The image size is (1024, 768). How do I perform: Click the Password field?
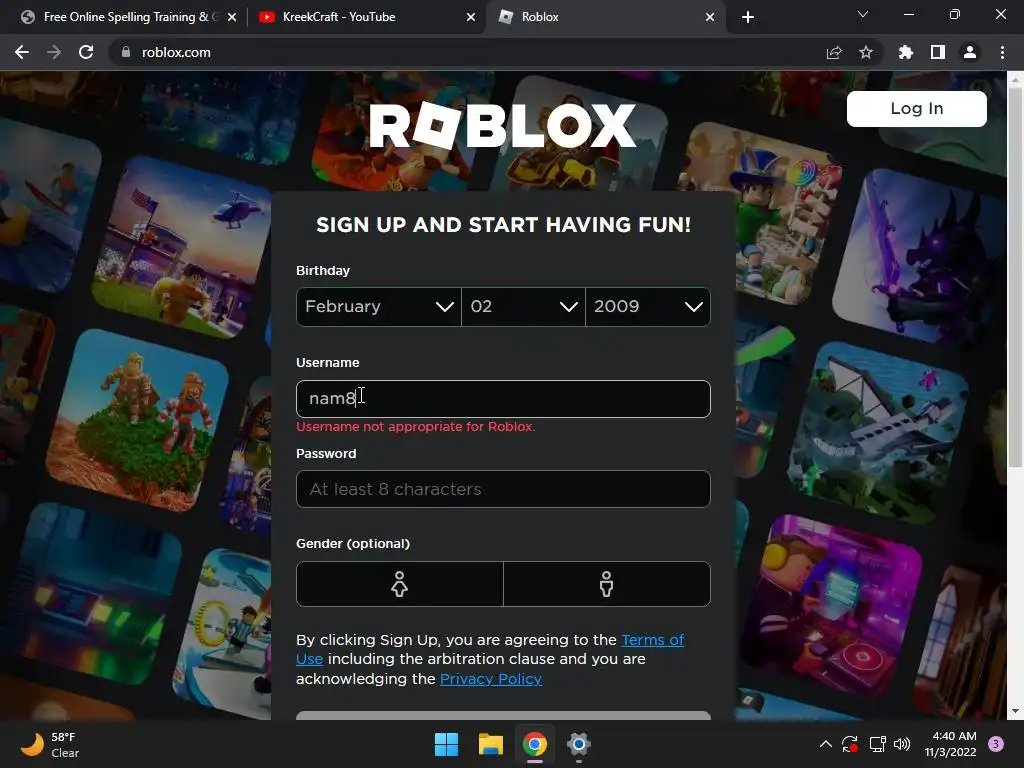click(x=503, y=489)
